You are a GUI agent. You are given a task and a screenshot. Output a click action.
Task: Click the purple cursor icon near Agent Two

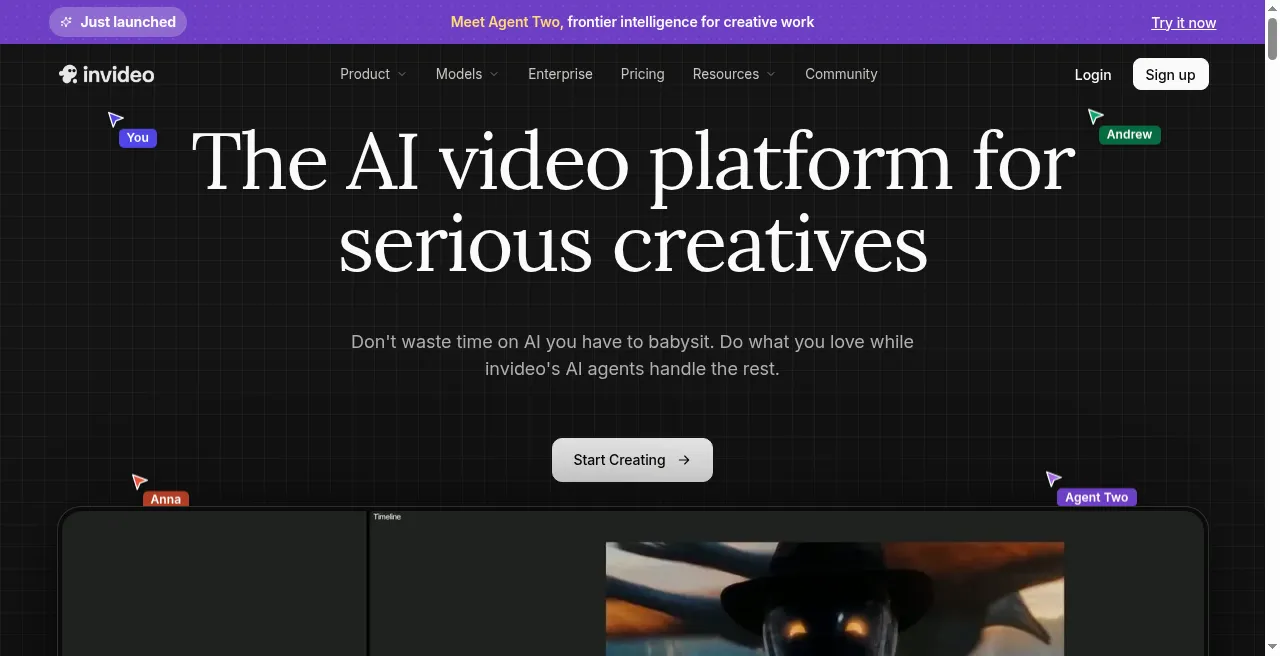point(1053,479)
